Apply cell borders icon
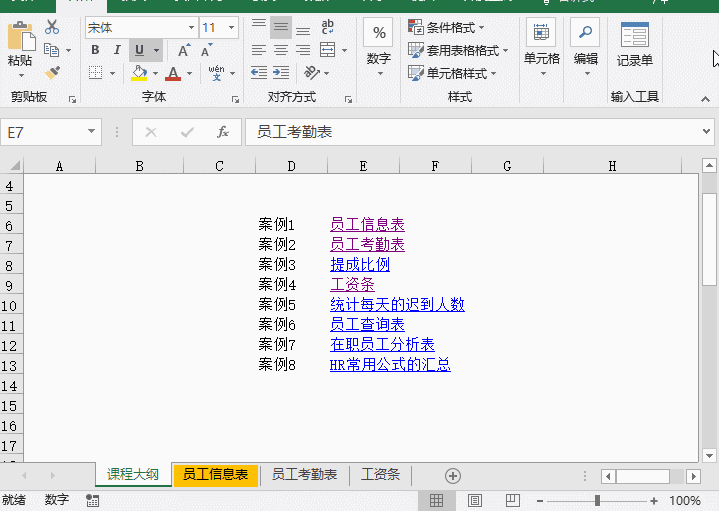 point(95,72)
